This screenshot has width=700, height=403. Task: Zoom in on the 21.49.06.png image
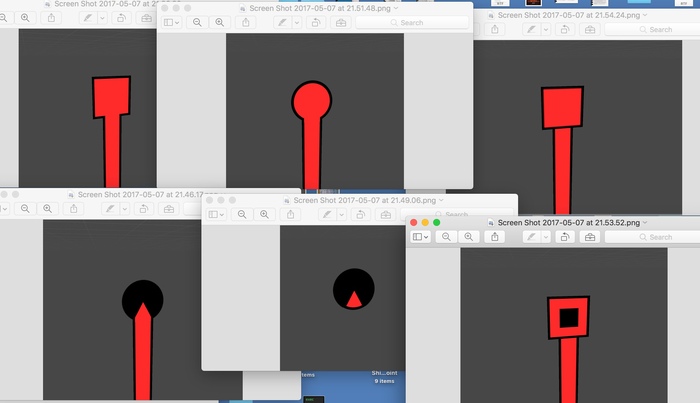(x=264, y=215)
